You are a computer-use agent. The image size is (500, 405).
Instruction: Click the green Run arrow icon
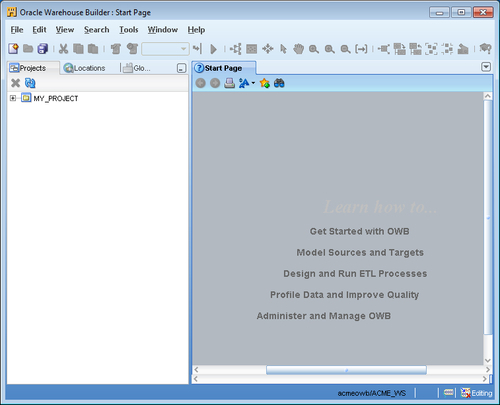click(x=213, y=49)
